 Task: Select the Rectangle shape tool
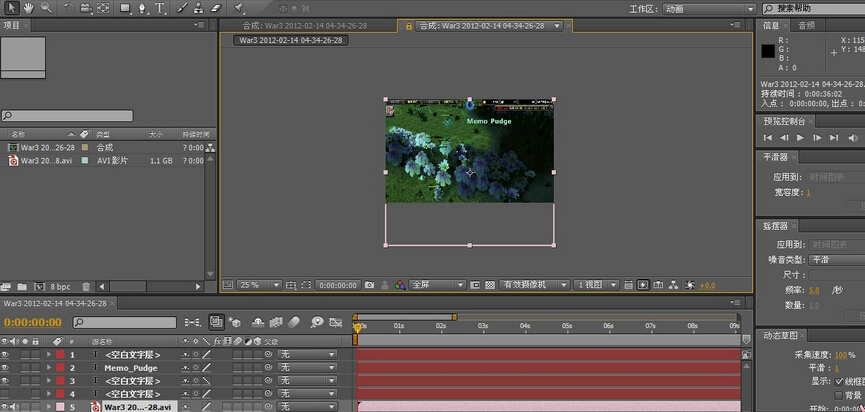pyautogui.click(x=126, y=8)
